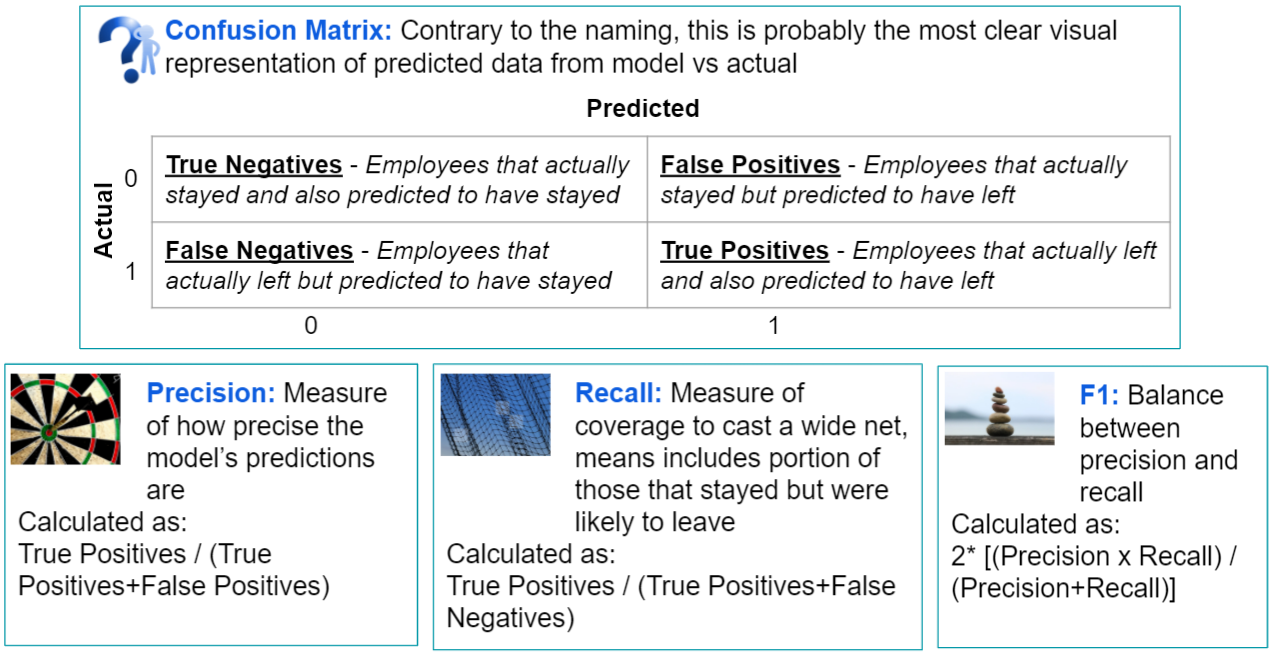1272x653 pixels.
Task: Select the True Positives cell title
Action: pos(745,250)
